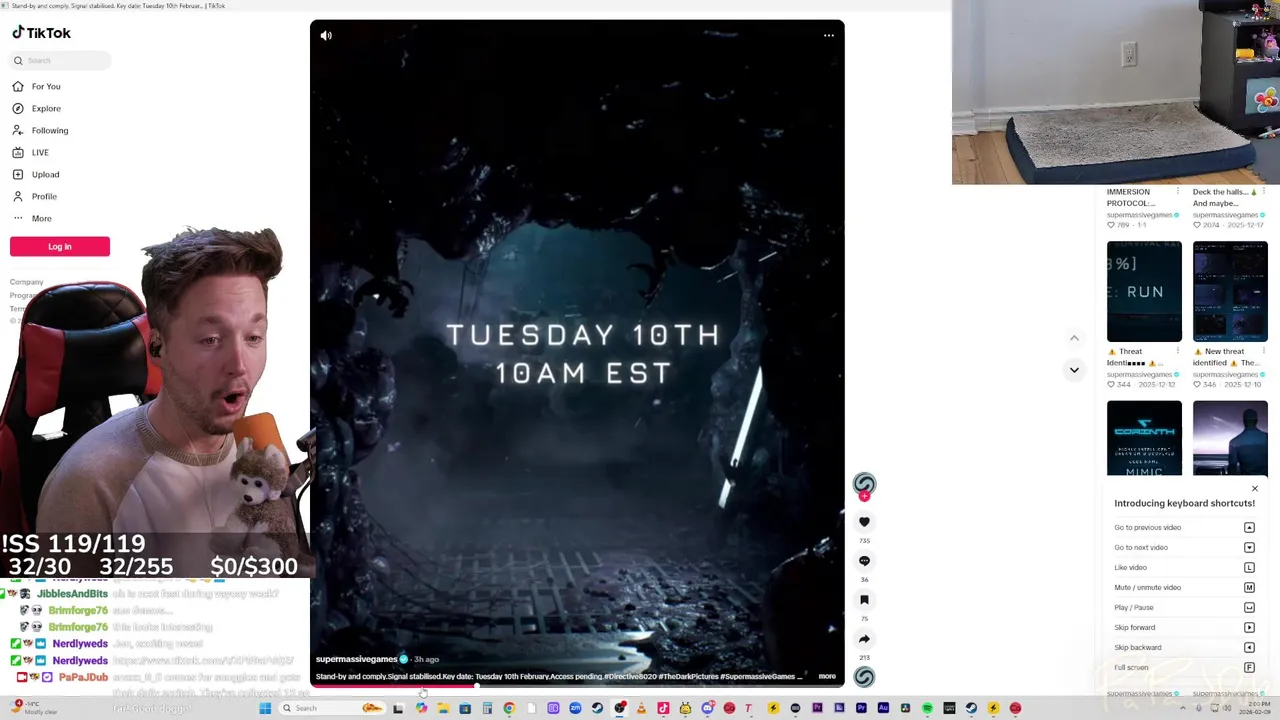This screenshot has height=720, width=1280.
Task: Open the Company footer link
Action: [27, 282]
